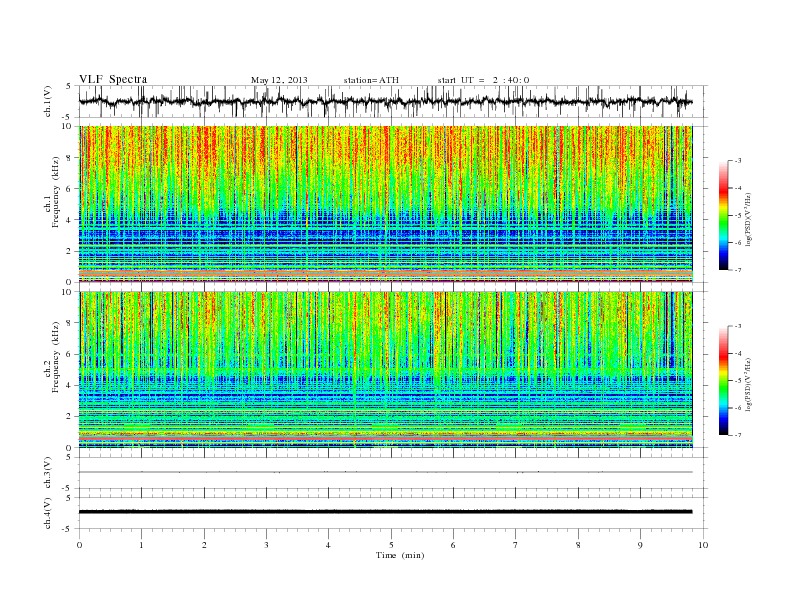The image size is (792, 612).
Task: Click the "start UT = 2 :40: 0" text
Action: (483, 80)
